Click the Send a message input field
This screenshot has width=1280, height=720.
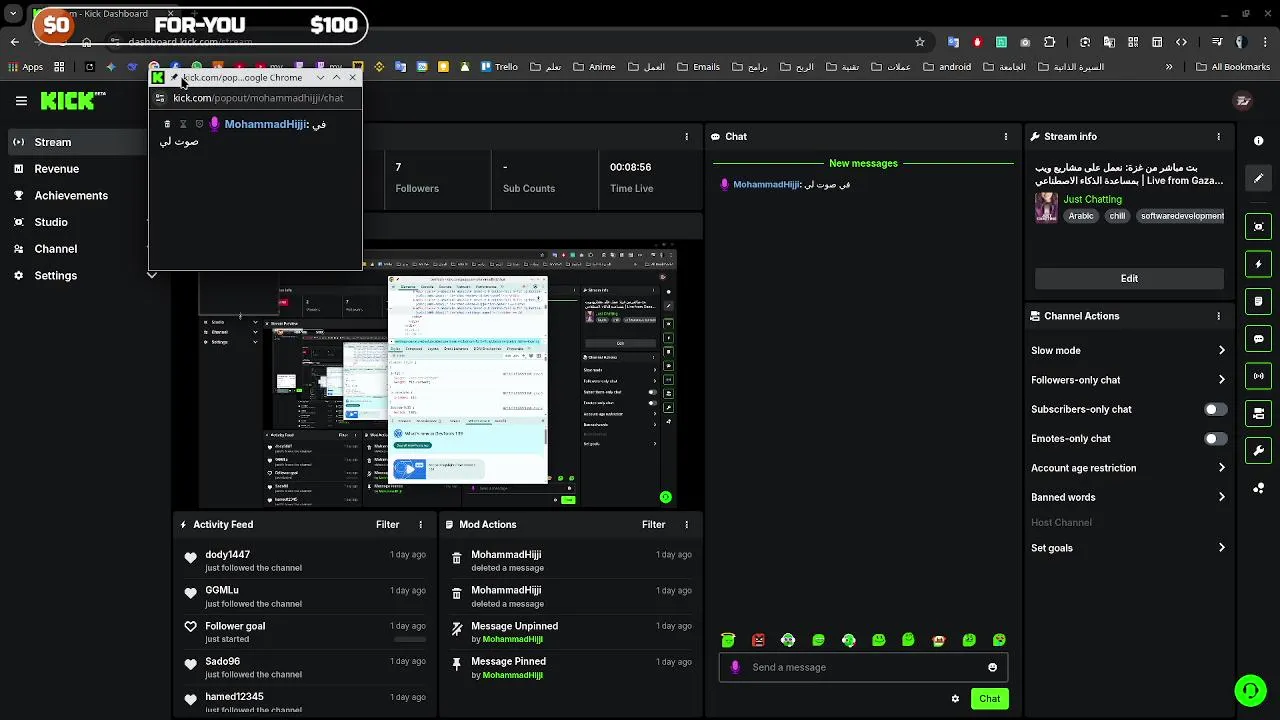coord(863,667)
